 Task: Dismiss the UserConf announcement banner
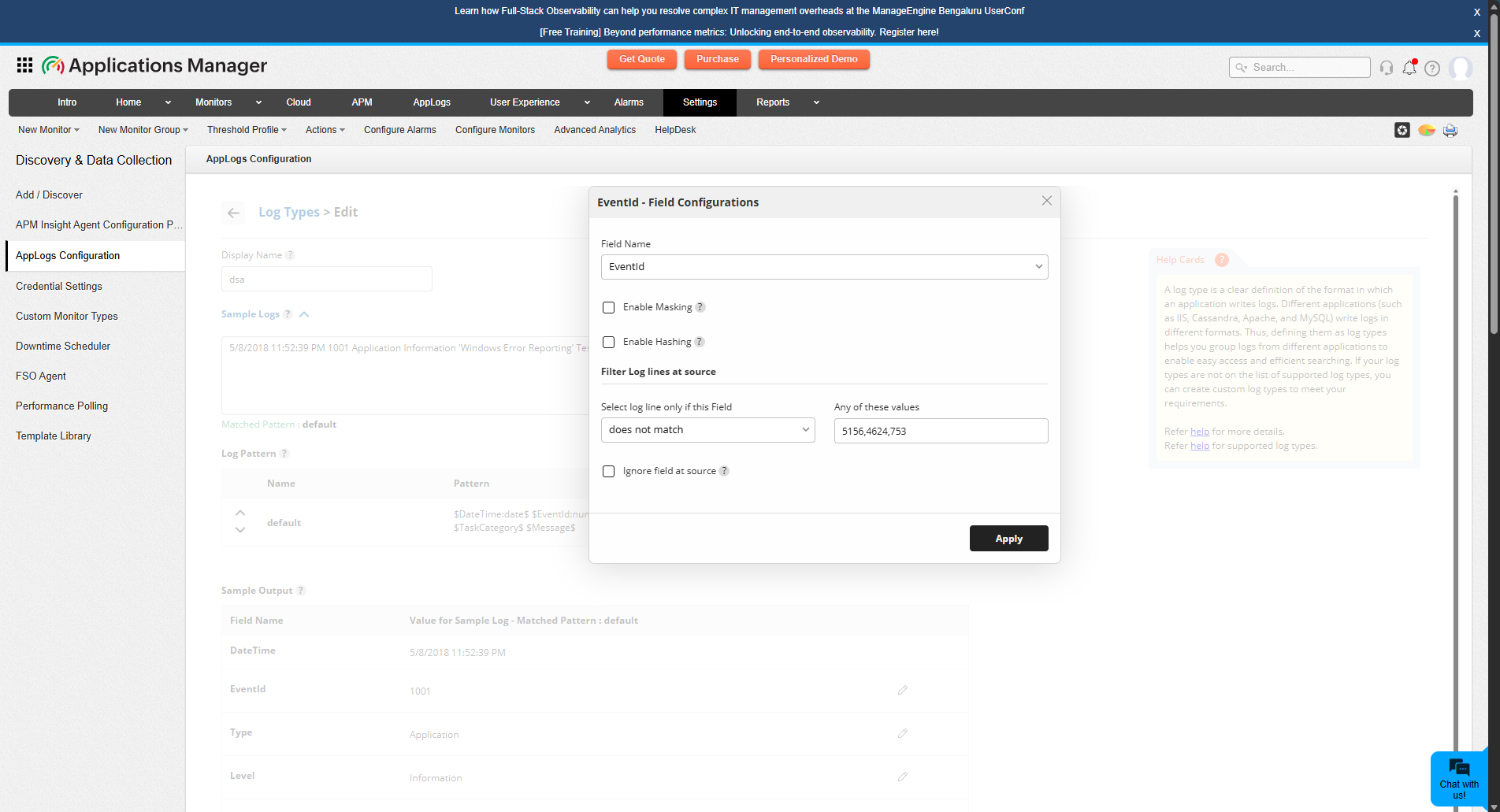point(1476,12)
